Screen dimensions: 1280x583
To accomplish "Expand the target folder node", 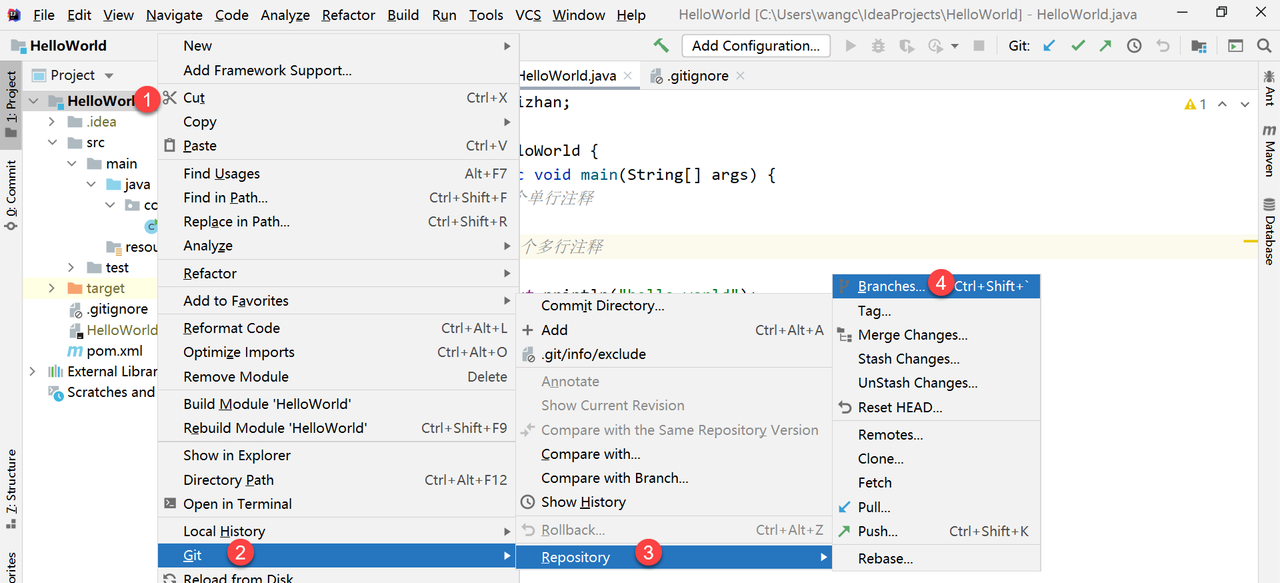I will pos(52,288).
